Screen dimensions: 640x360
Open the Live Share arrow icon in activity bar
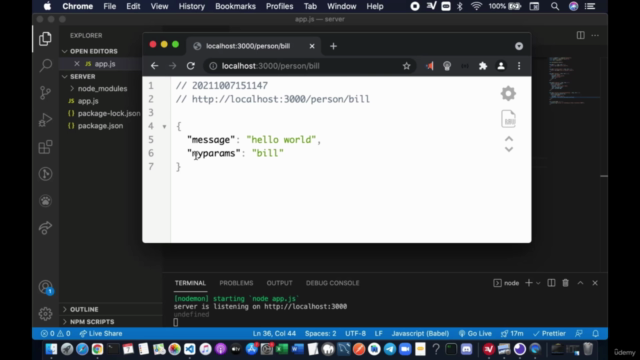[x=45, y=228]
